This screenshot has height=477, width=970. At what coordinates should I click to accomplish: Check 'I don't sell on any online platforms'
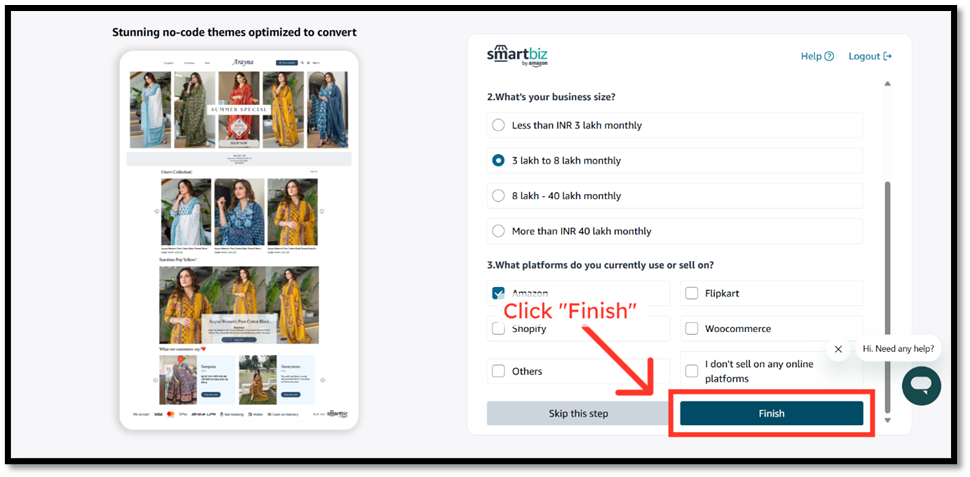click(692, 371)
